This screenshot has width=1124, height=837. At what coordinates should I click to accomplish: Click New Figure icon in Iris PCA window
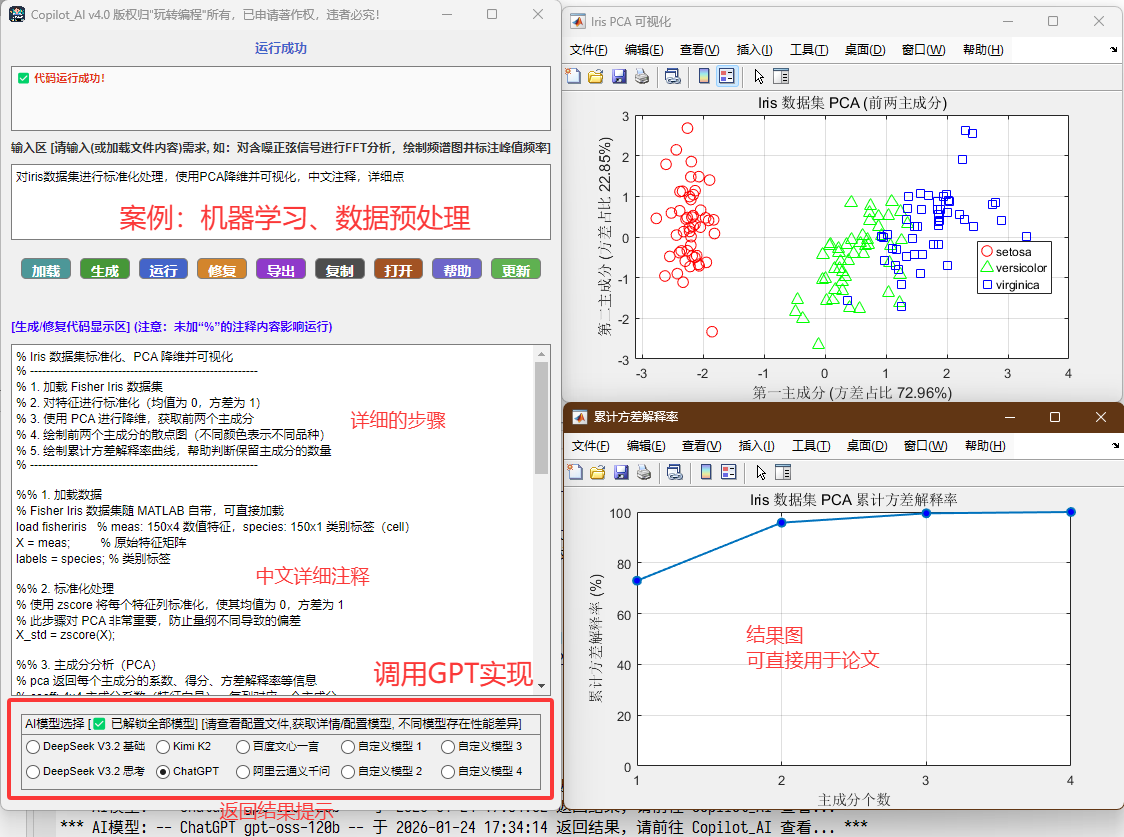573,76
